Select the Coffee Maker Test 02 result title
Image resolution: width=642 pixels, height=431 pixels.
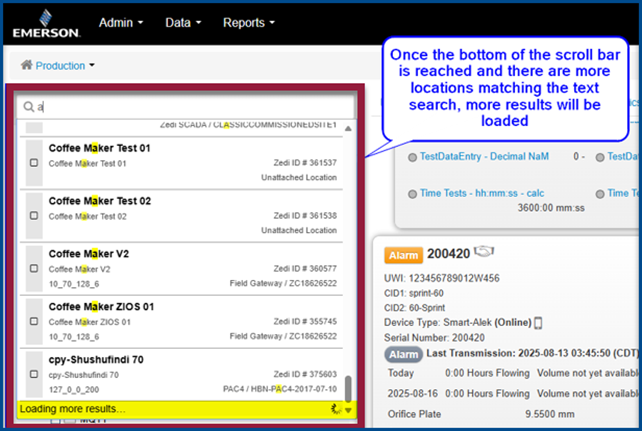99,201
